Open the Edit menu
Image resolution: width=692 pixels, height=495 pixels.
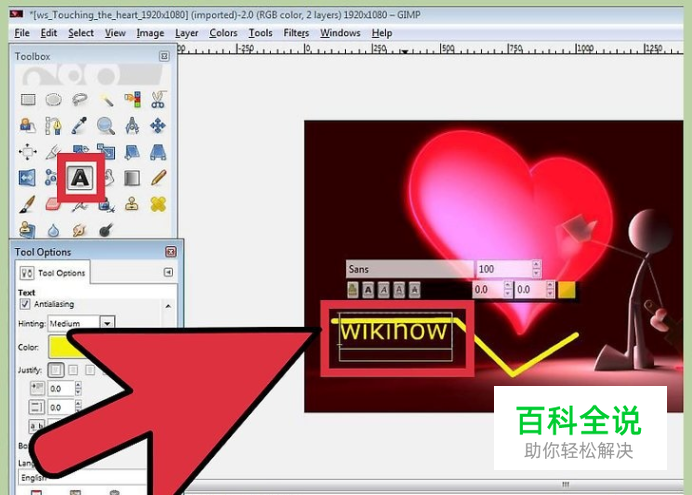pyautogui.click(x=49, y=33)
